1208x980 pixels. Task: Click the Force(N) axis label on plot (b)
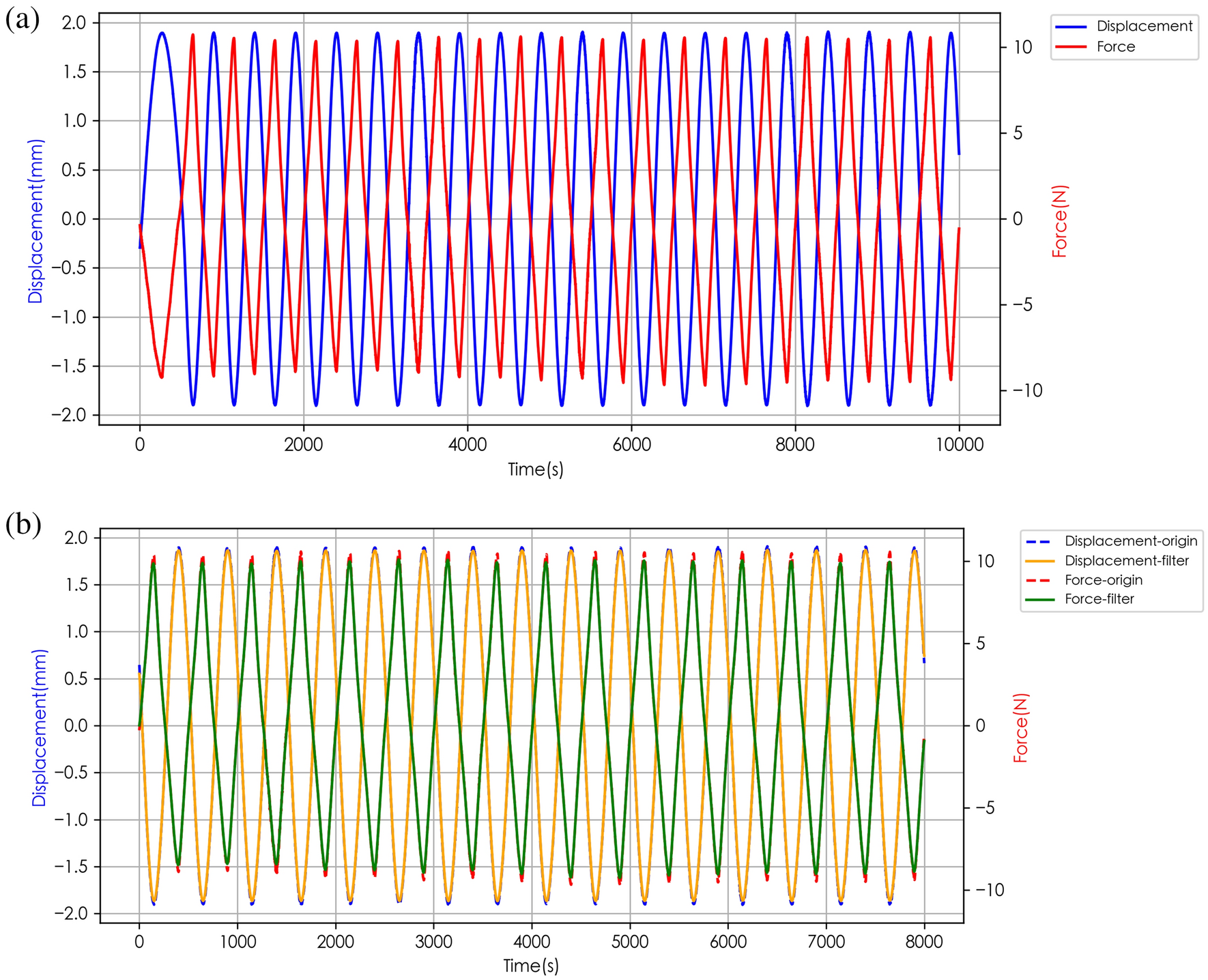click(x=1020, y=727)
